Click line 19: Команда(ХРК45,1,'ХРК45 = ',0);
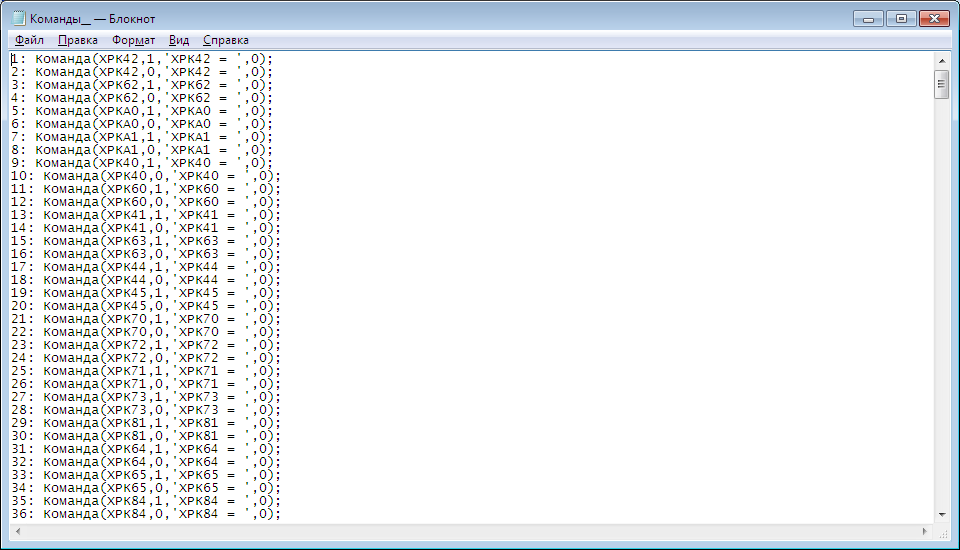This screenshot has height=550, width=960. pos(146,293)
